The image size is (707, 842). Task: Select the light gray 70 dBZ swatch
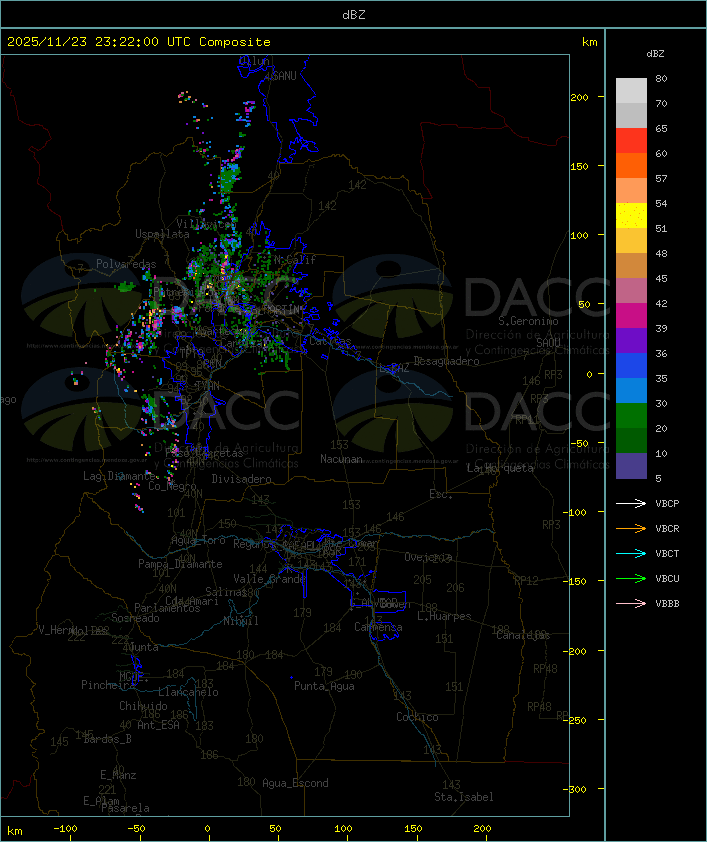click(x=631, y=91)
